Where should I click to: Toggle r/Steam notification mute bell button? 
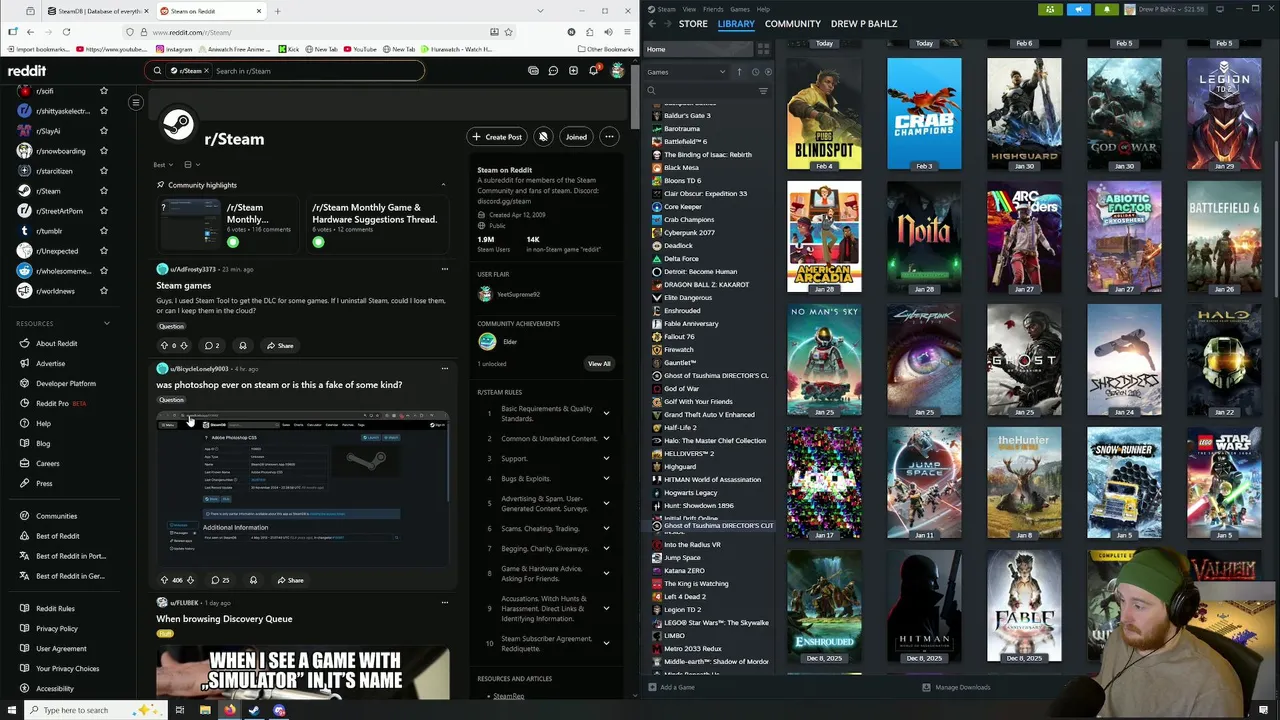click(x=543, y=137)
